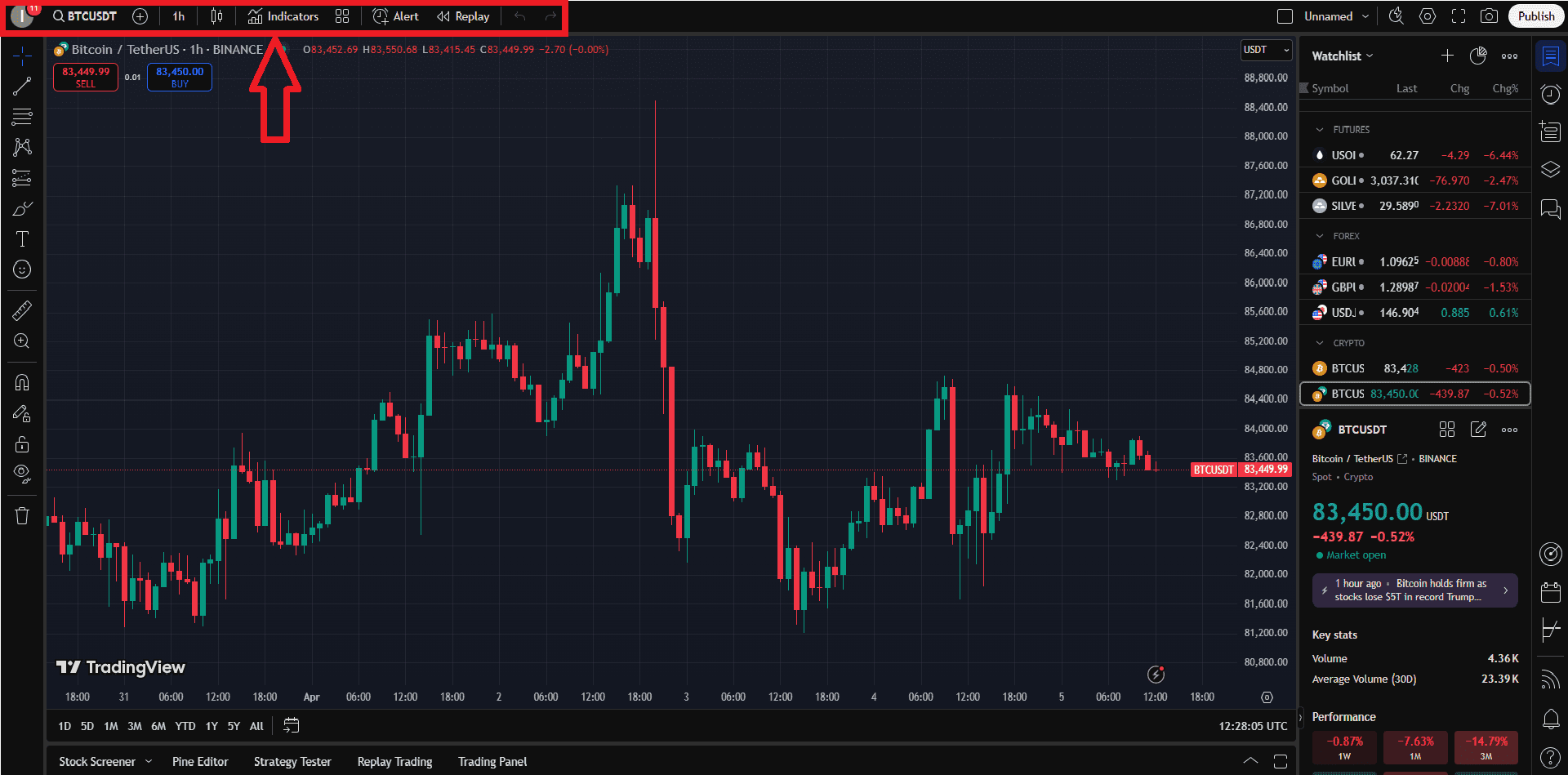This screenshot has height=775, width=1568.
Task: Open the BTCUSDT symbol search
Action: 84,16
